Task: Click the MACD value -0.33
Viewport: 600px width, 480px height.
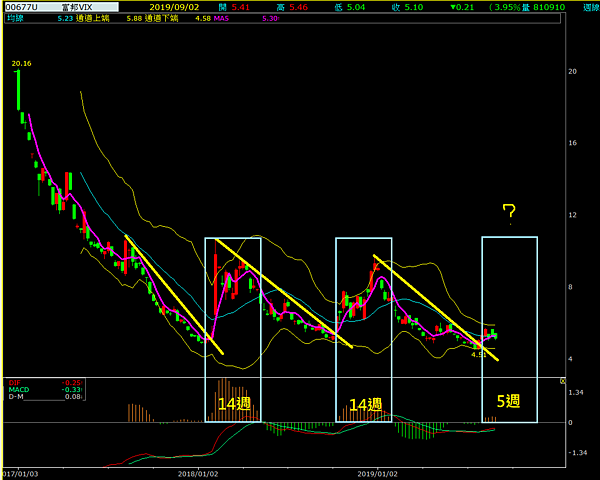Action: 72,389
